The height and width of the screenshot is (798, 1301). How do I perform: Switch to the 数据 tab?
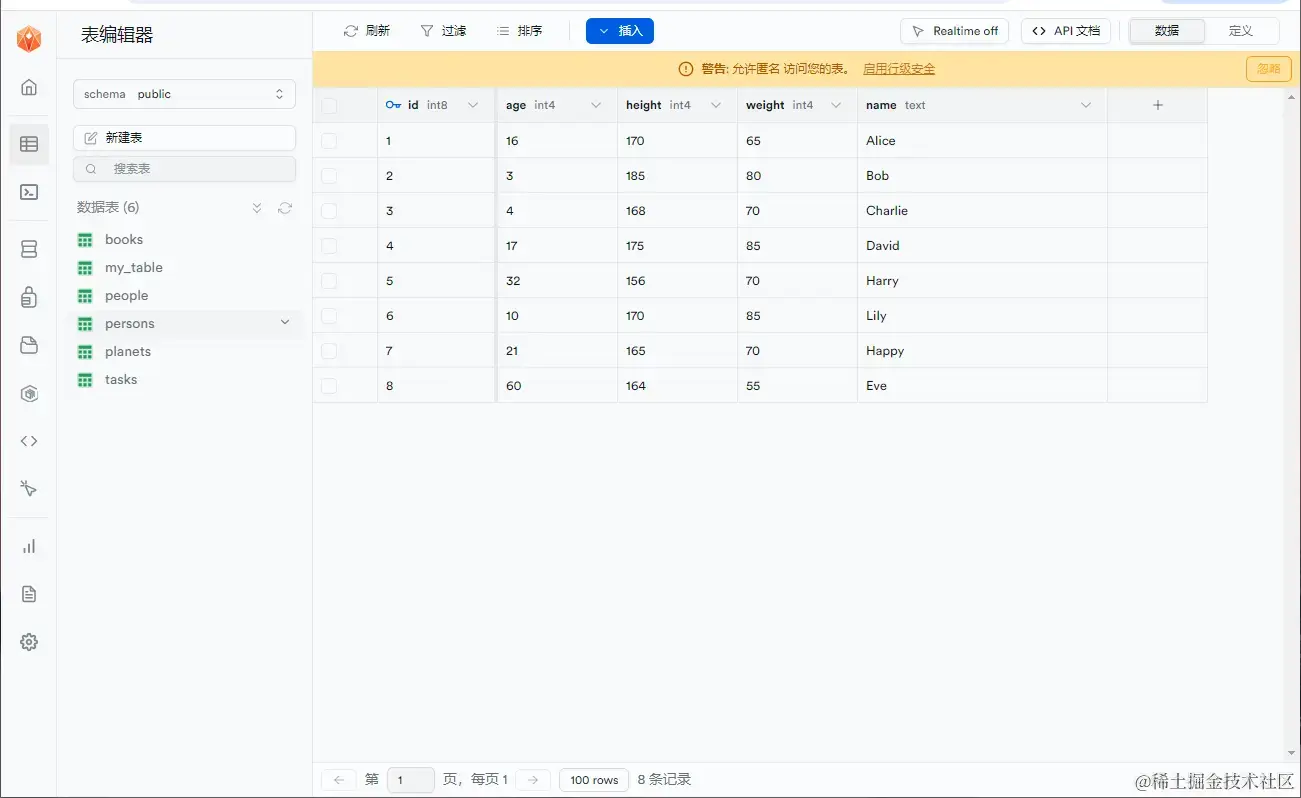pos(1167,31)
